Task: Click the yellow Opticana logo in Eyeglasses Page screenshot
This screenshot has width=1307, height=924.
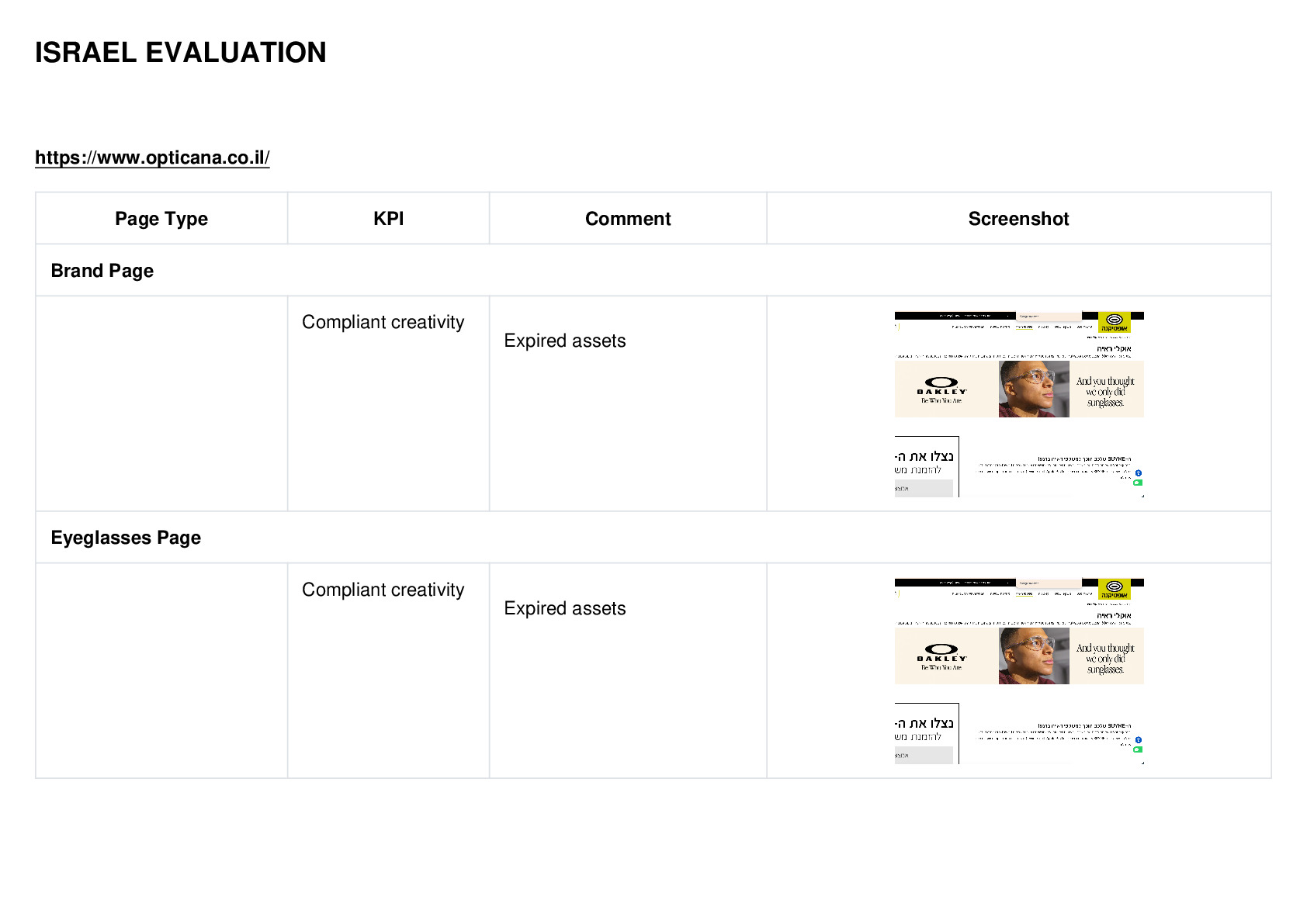Action: pos(1115,589)
